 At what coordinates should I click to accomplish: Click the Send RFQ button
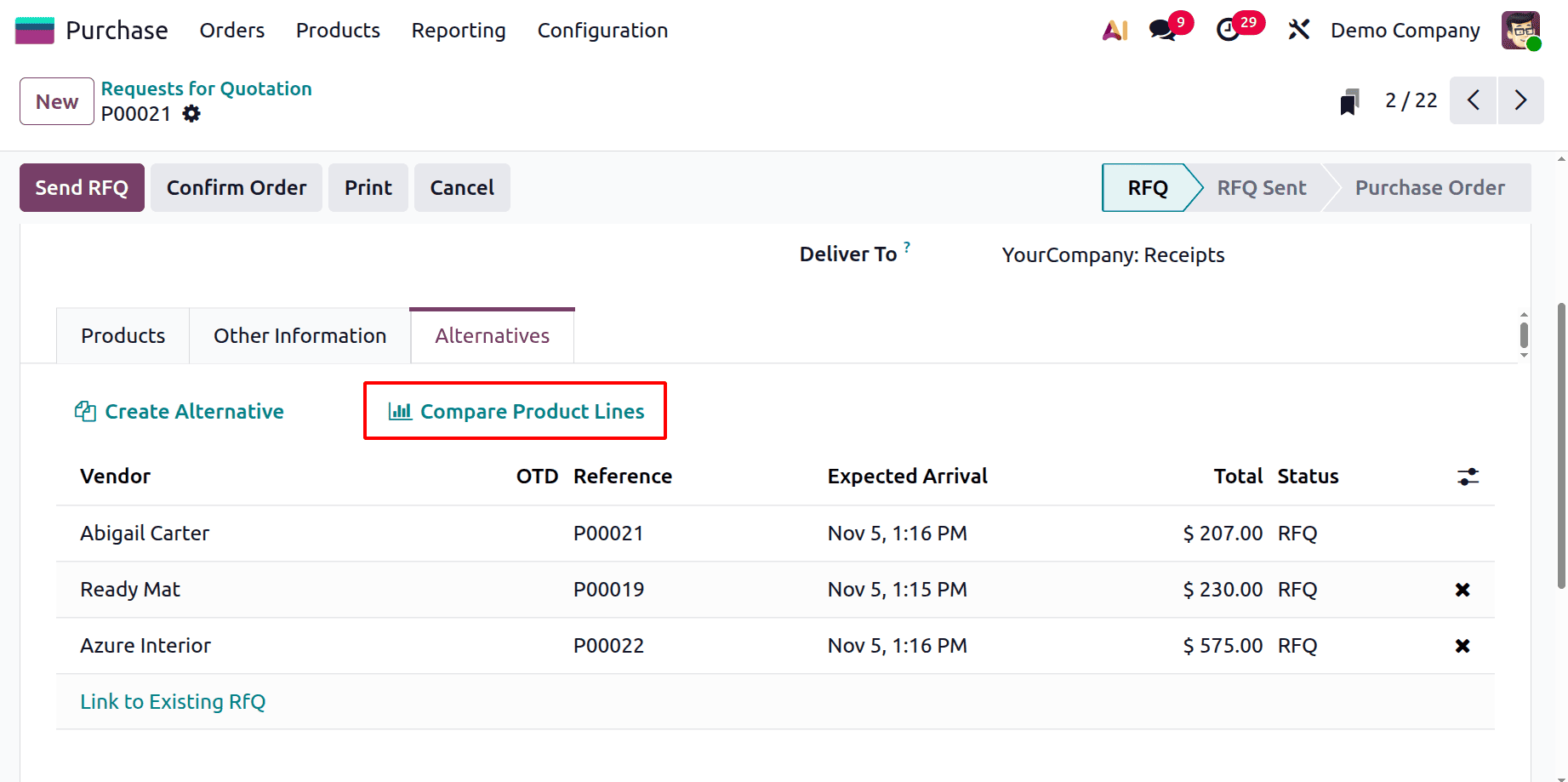82,187
